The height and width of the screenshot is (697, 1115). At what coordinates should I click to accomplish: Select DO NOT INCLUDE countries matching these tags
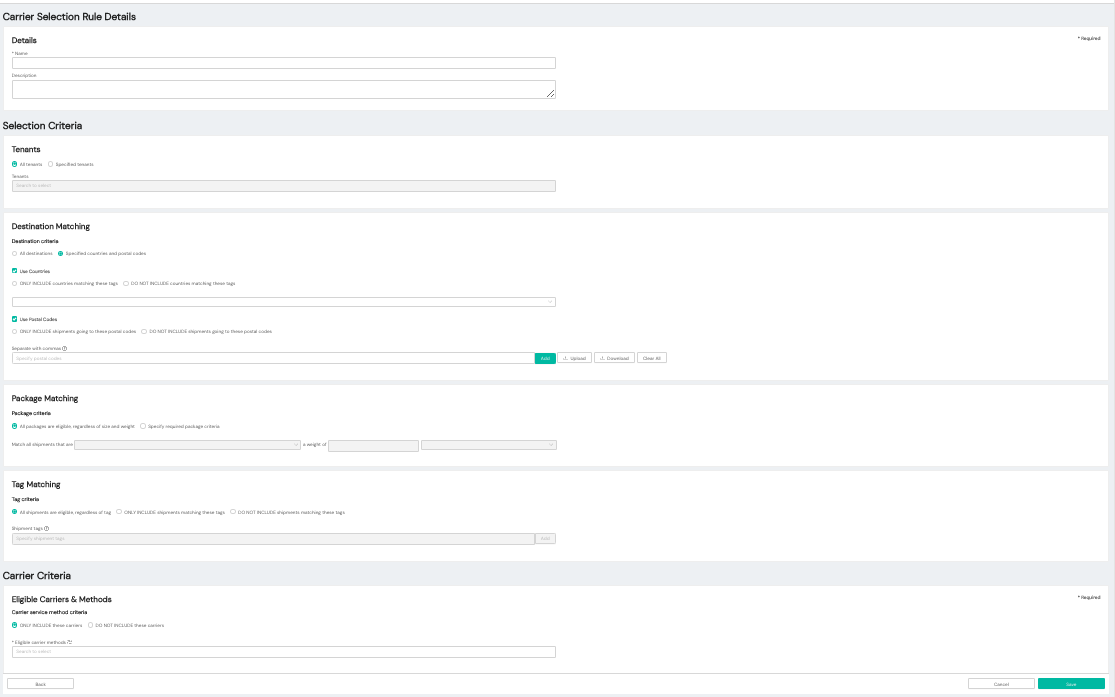pos(126,283)
